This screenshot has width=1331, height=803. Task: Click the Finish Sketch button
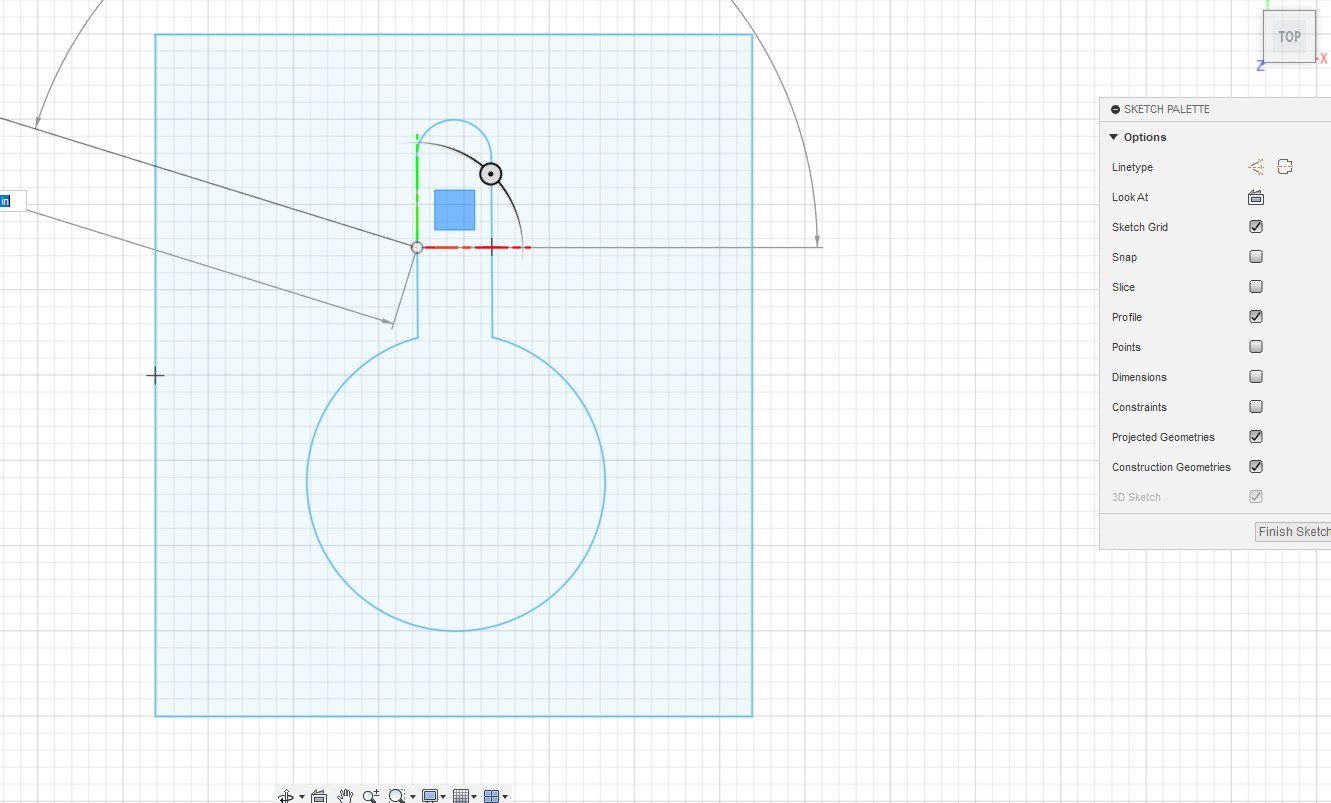1293,532
